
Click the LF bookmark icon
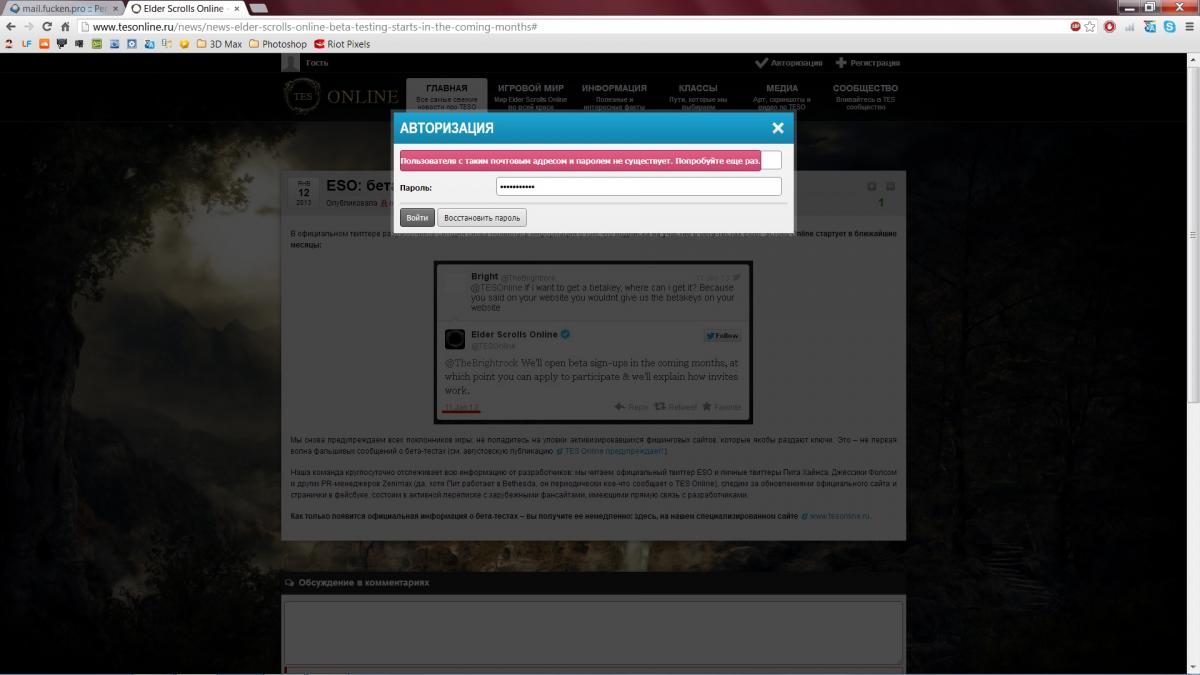(27, 44)
